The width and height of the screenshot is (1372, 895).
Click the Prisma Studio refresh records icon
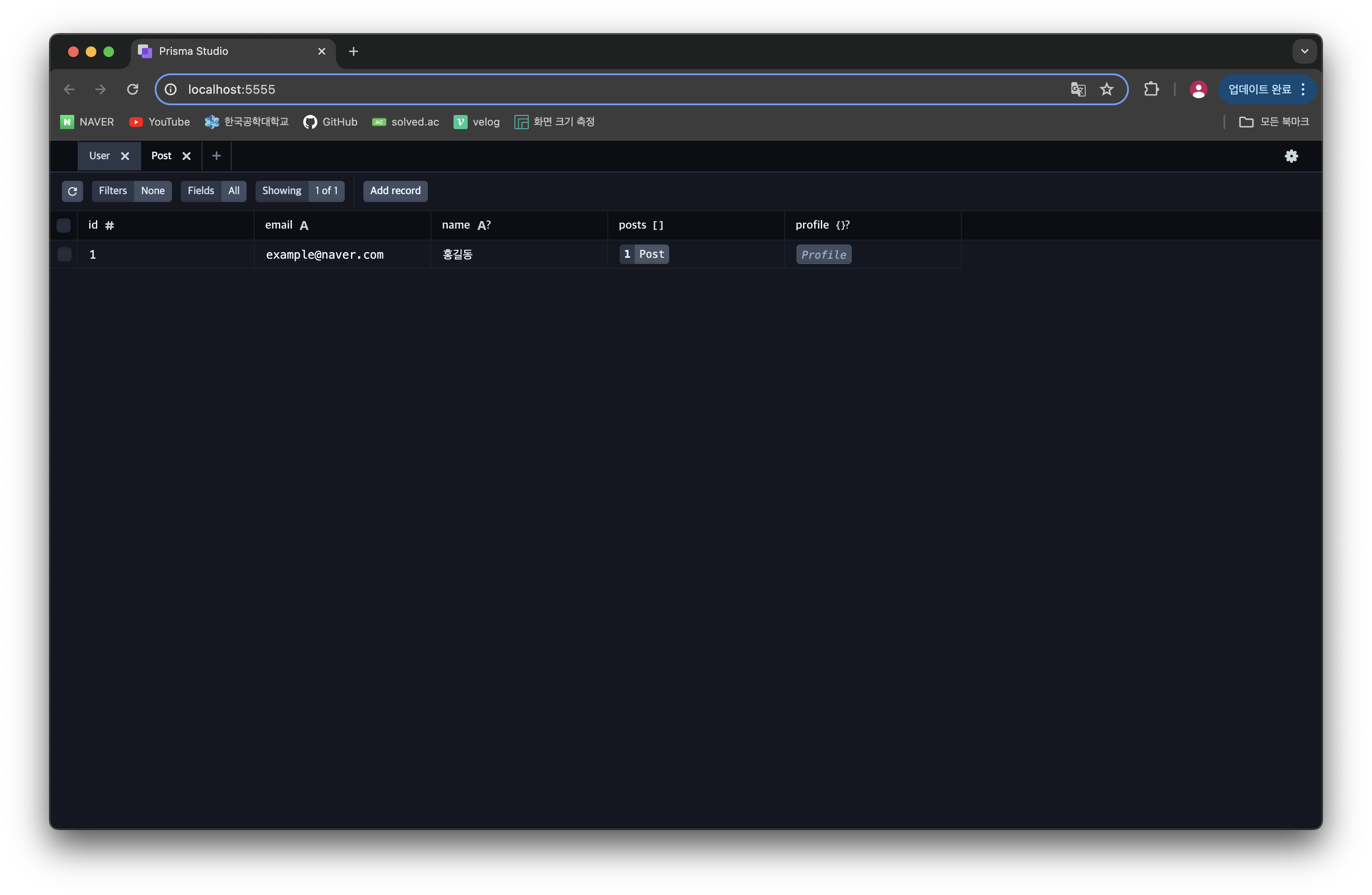point(72,191)
